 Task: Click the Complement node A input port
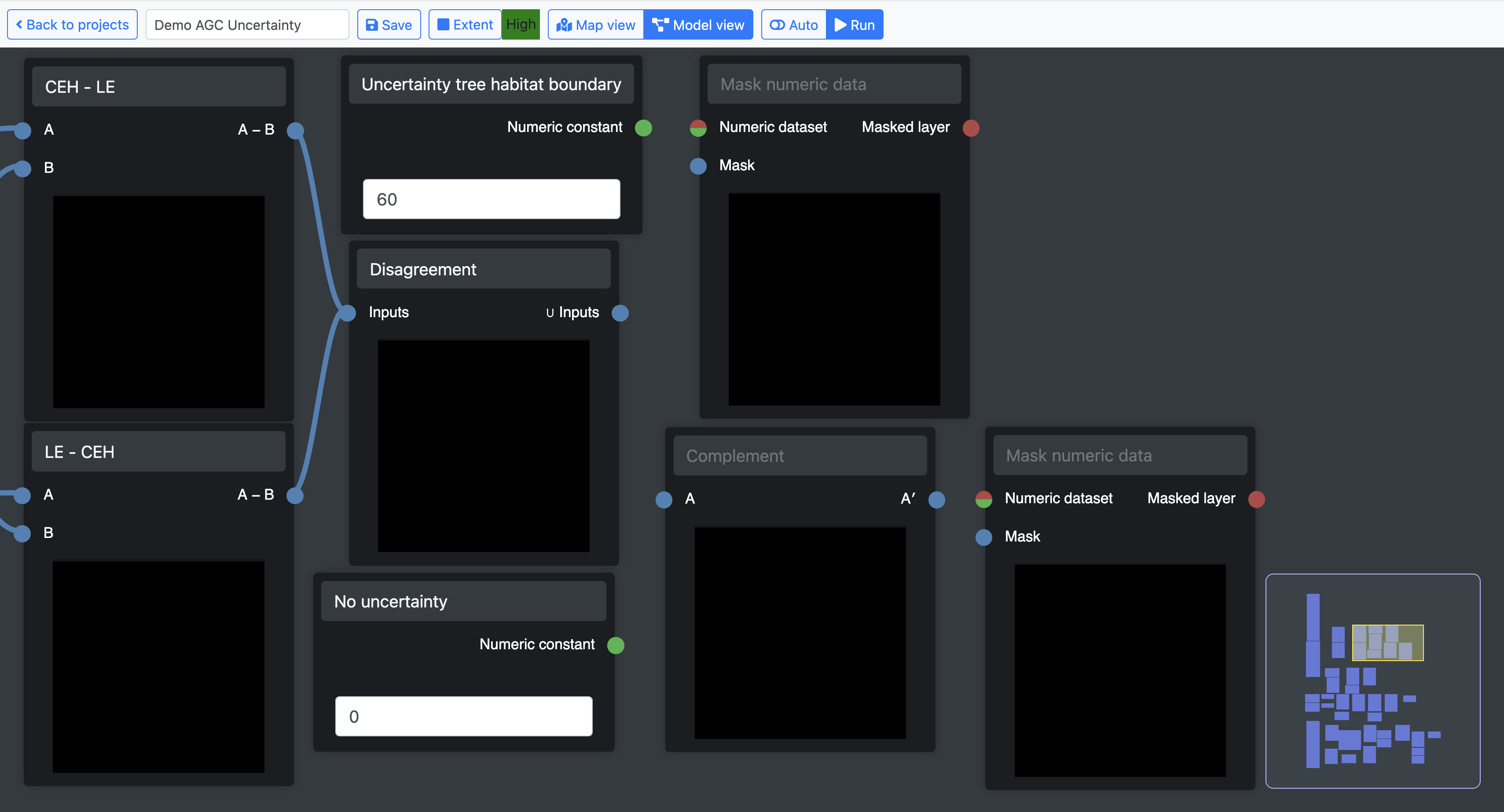663,500
